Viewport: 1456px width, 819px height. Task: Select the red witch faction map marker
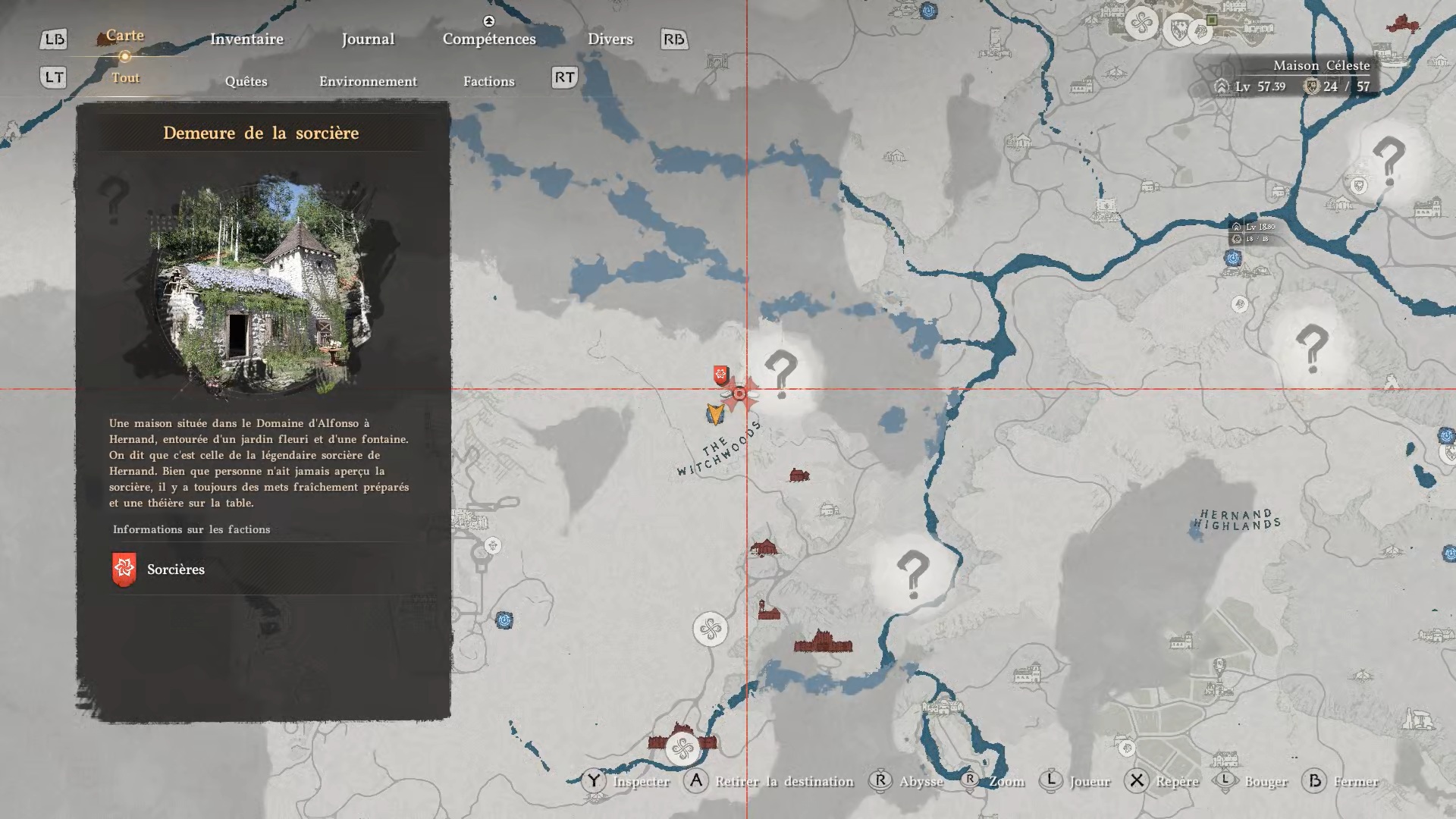pos(720,375)
